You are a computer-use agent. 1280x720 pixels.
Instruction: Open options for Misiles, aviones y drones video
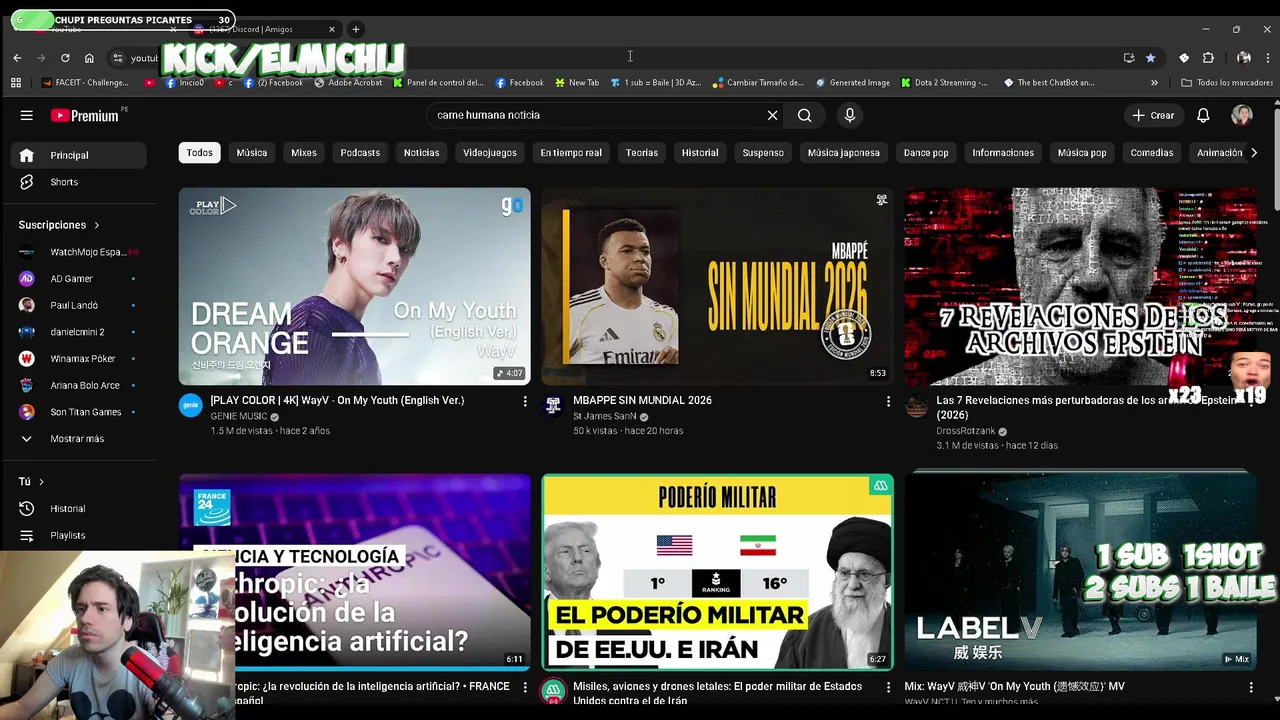888,687
